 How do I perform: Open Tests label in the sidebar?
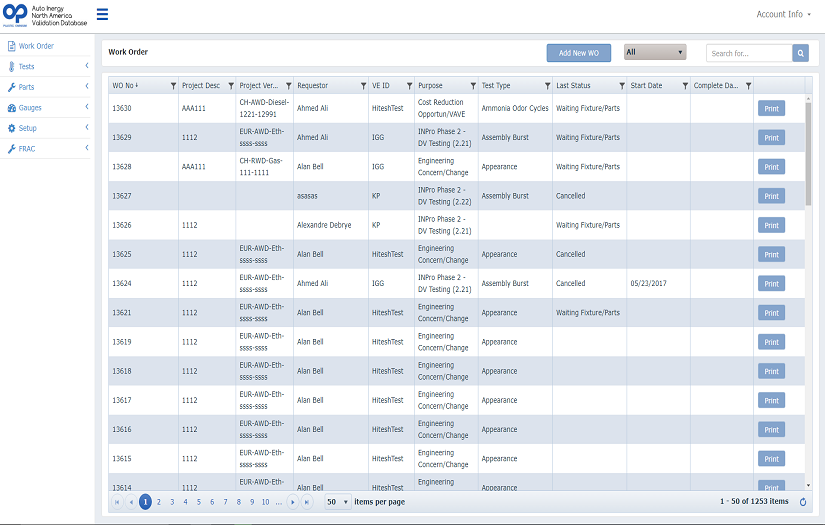click(x=26, y=67)
